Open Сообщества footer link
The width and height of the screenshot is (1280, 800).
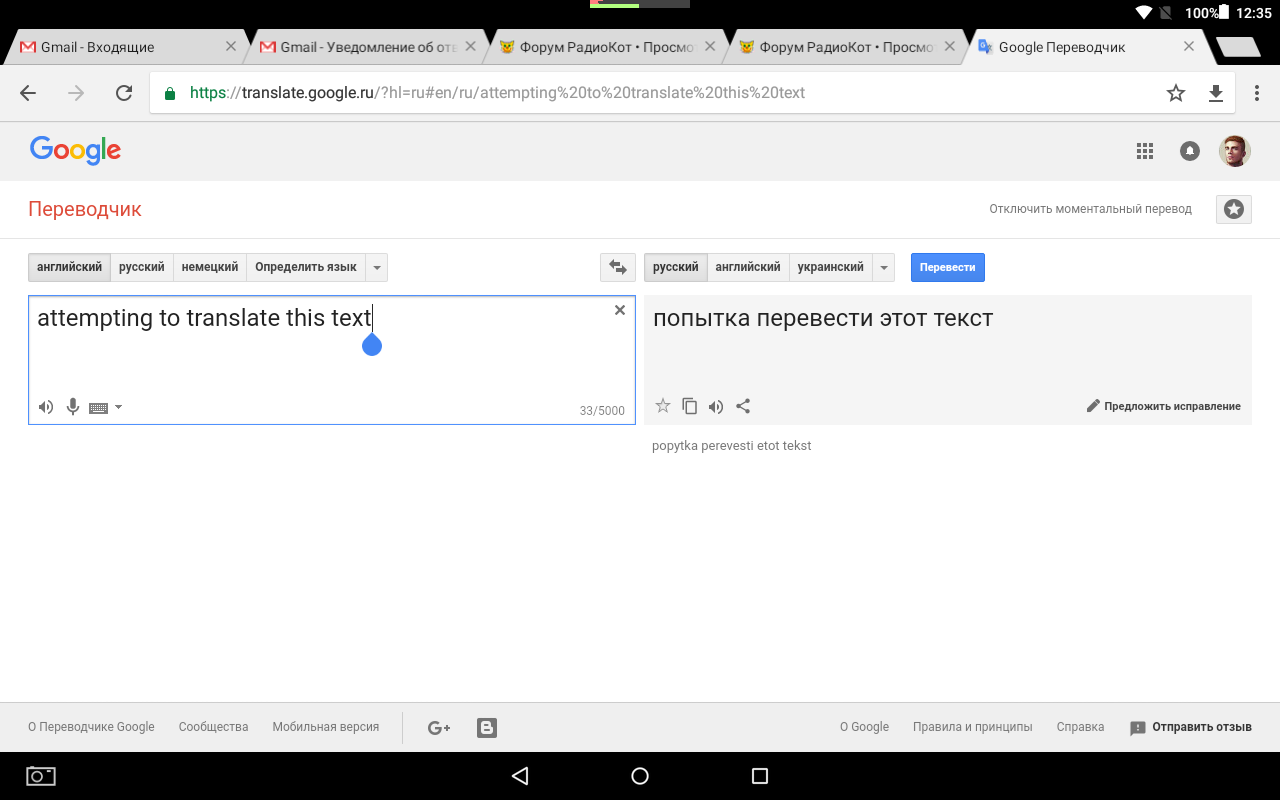click(x=213, y=727)
